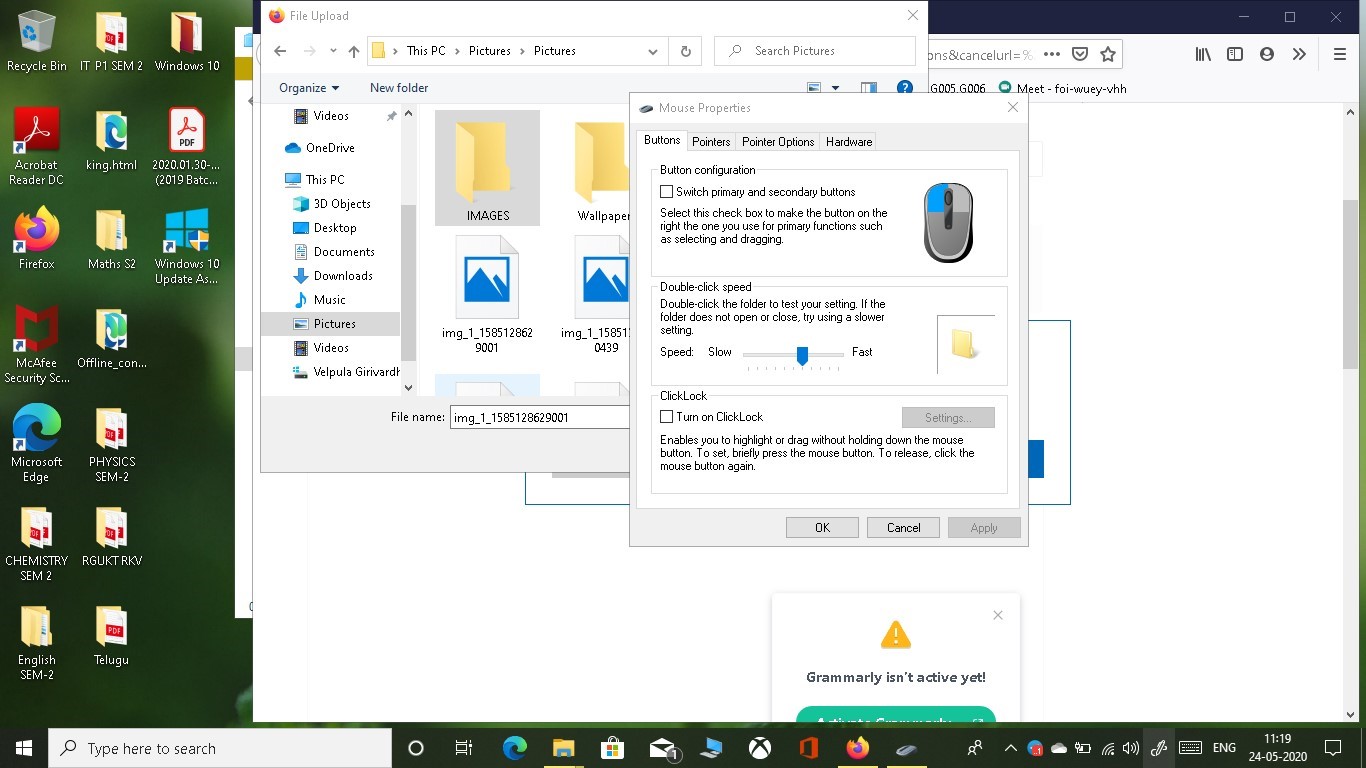Open the page actions three-dots menu
1366x768 pixels.
click(1052, 54)
